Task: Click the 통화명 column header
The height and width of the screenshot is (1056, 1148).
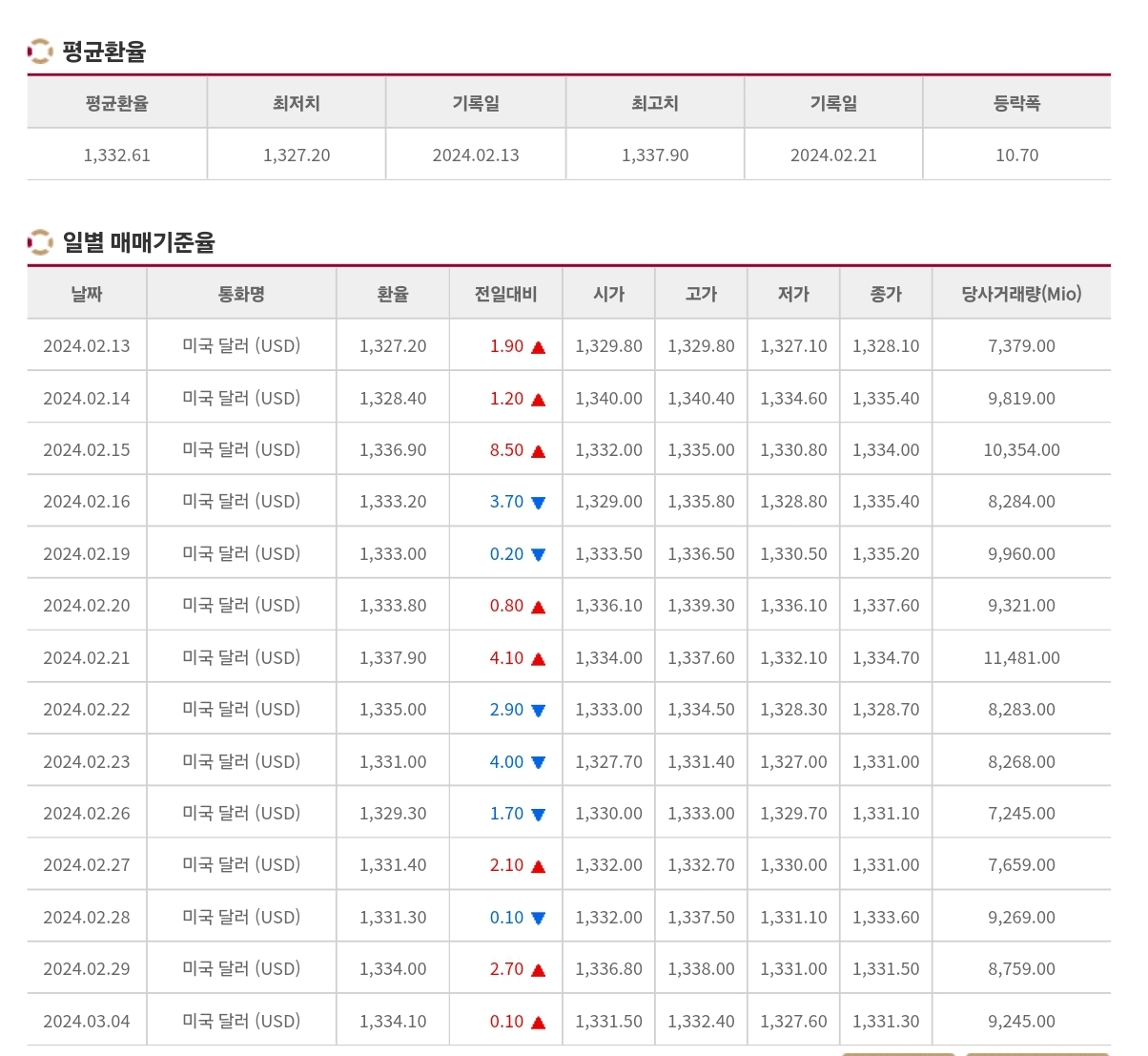Action: point(241,294)
